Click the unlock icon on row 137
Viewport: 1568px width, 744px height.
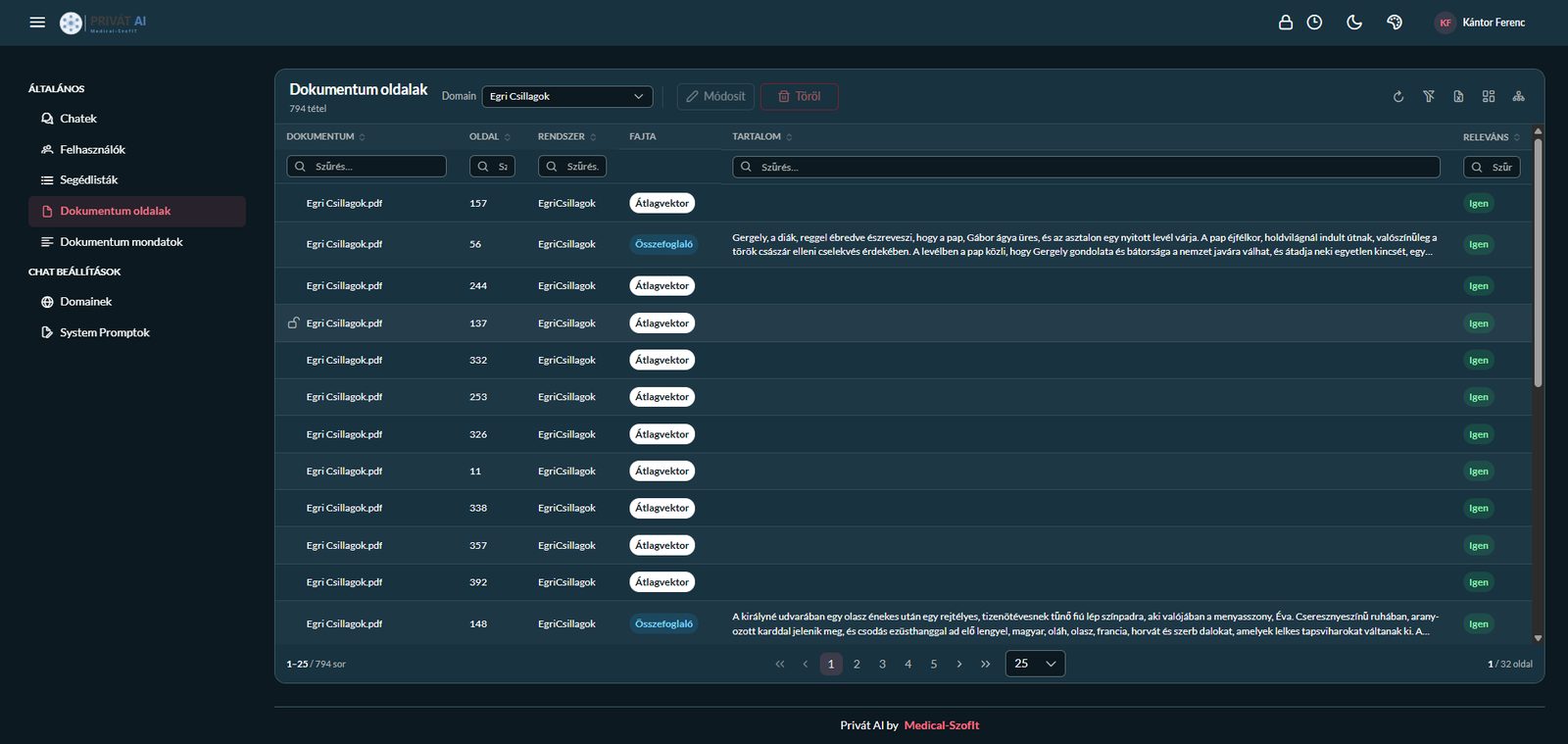pos(293,322)
